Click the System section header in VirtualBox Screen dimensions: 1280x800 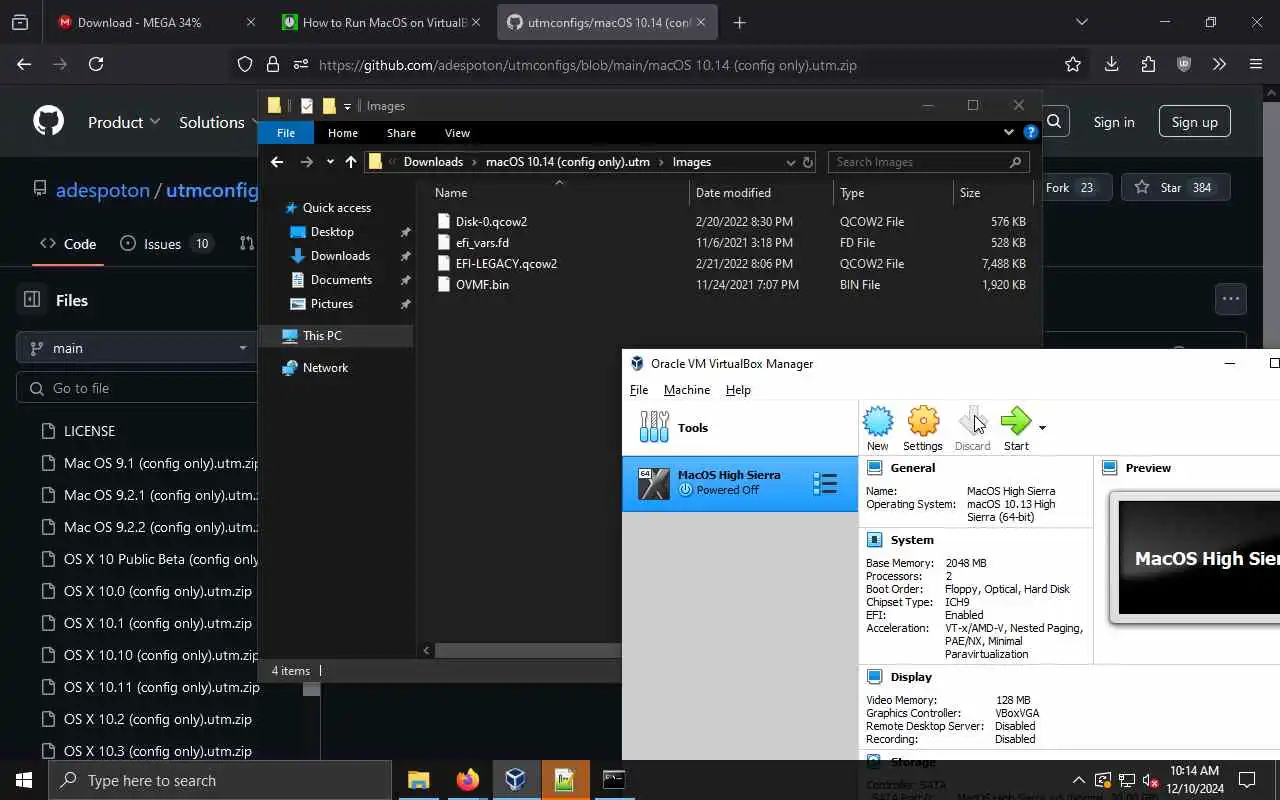[x=912, y=540]
